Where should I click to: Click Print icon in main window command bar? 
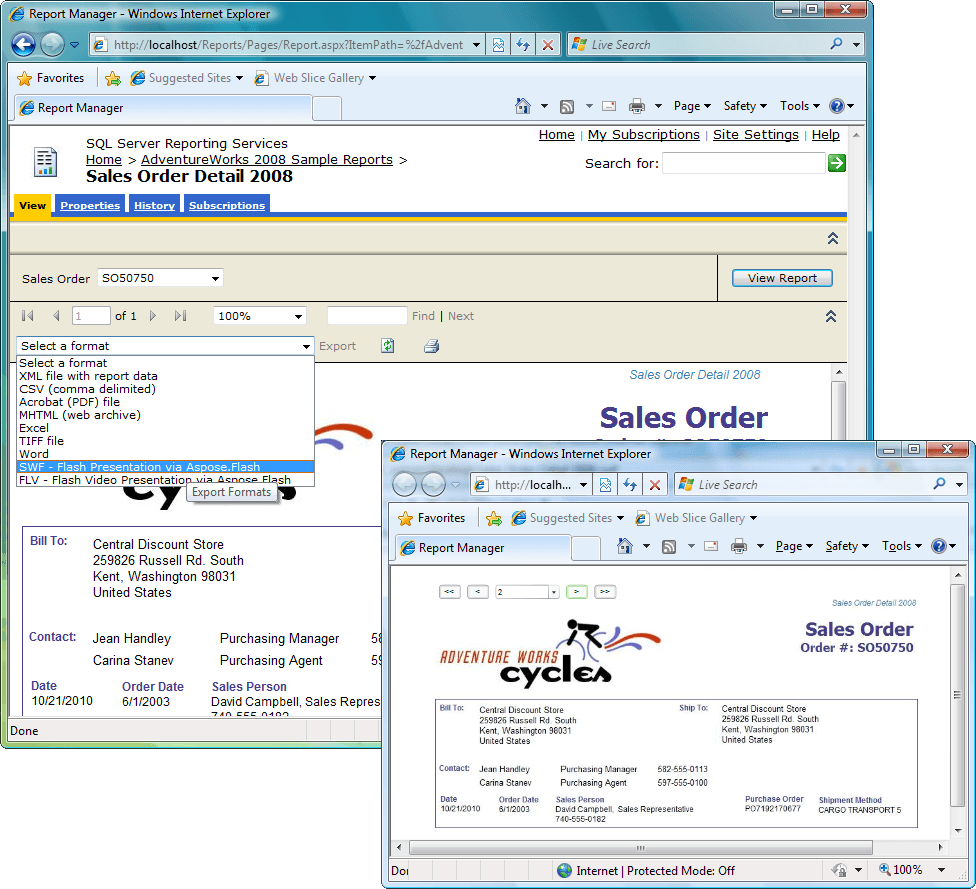(x=637, y=106)
